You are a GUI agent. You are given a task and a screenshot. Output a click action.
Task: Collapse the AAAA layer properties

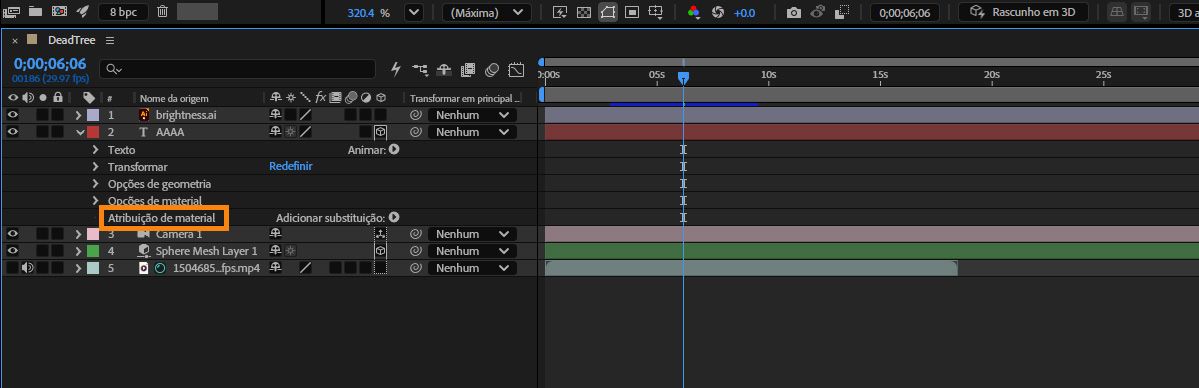coord(80,132)
